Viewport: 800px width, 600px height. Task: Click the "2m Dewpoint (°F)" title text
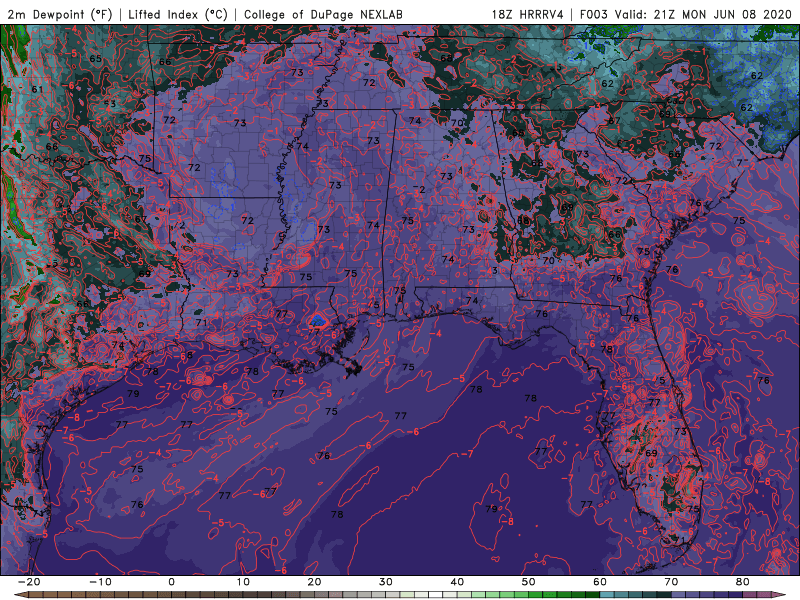click(60, 14)
